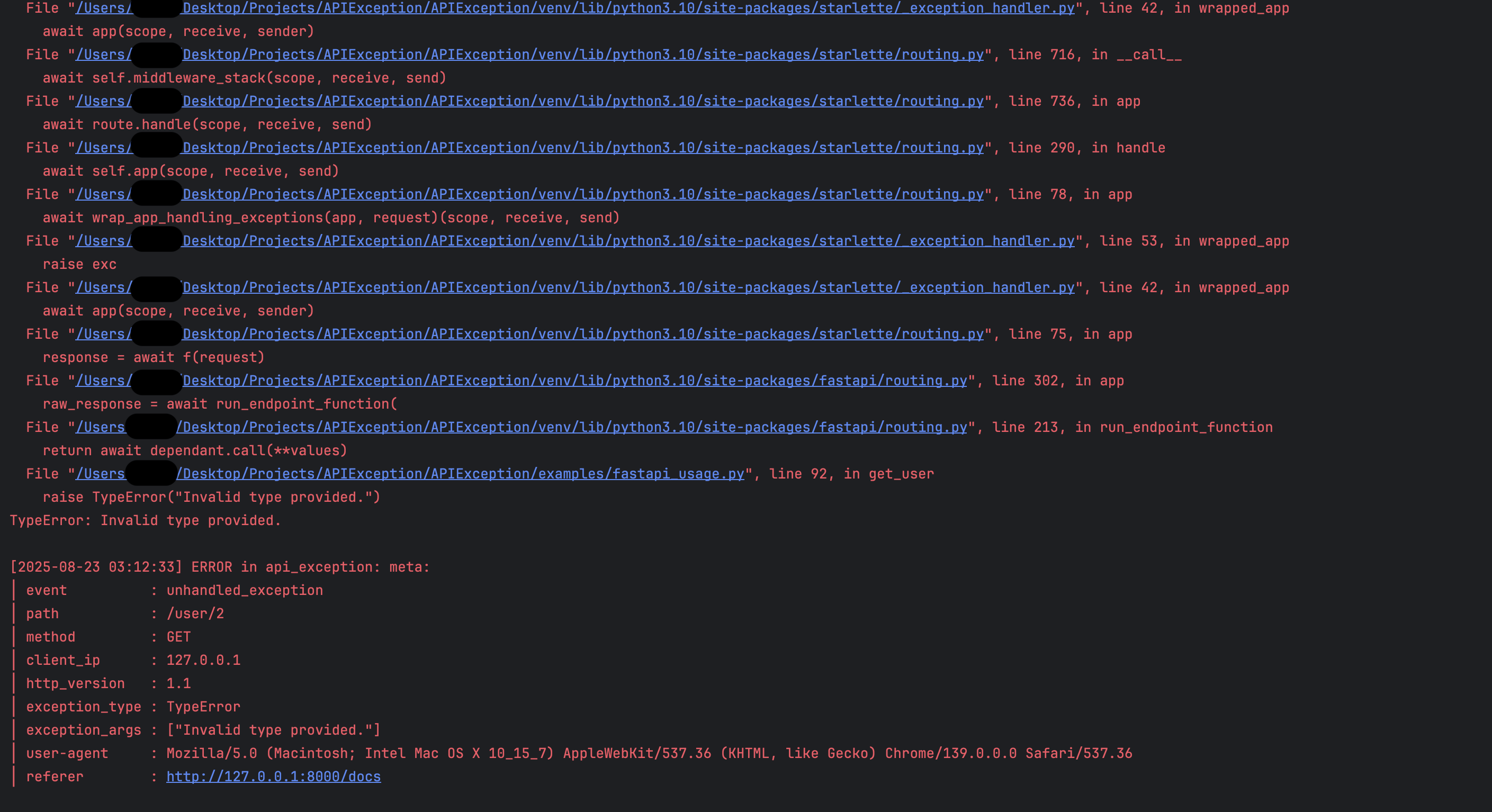Click the 'event' key label
Image resolution: width=1492 pixels, height=812 pixels.
47,590
